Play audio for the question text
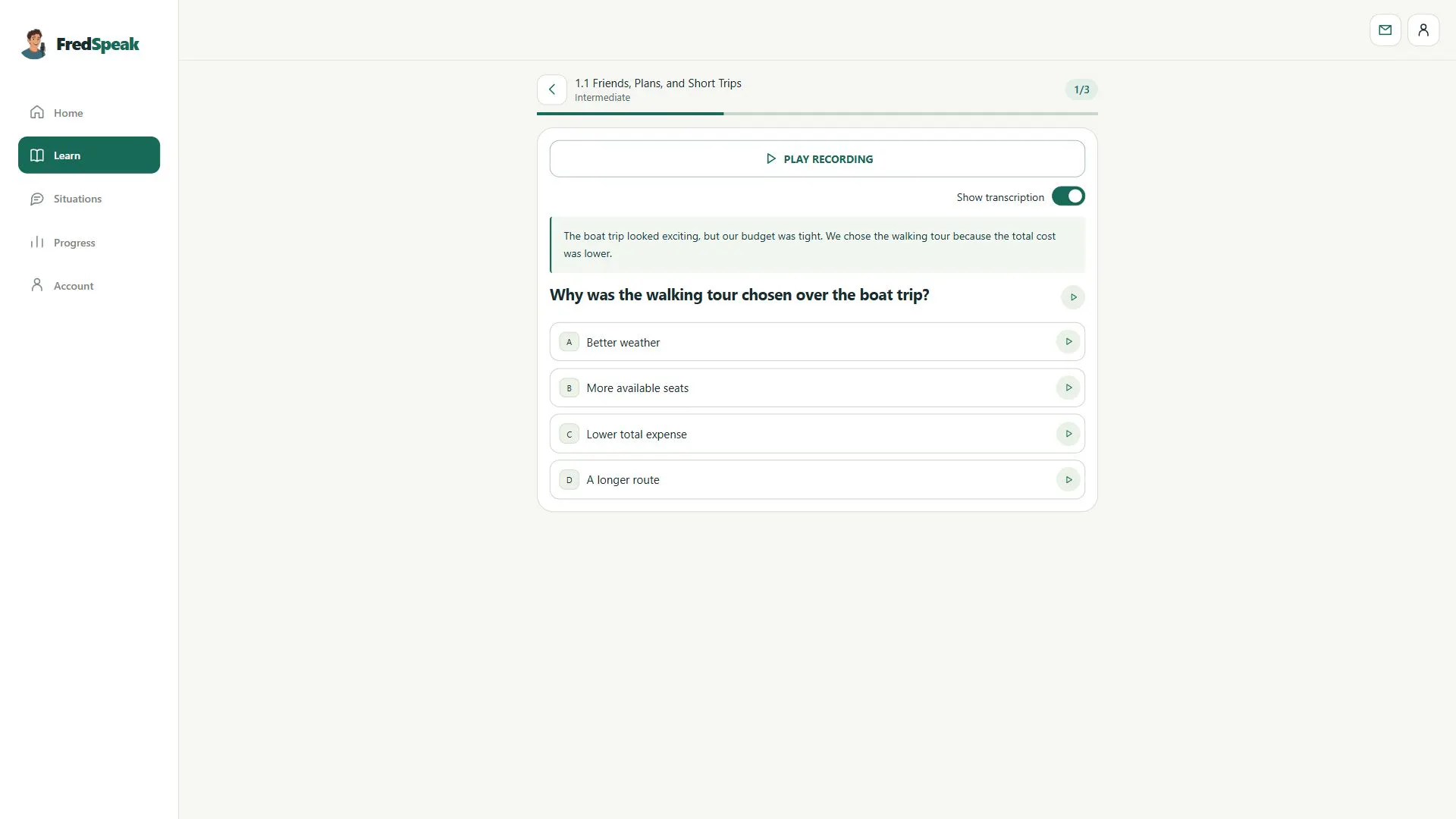The image size is (1456, 819). 1072,297
